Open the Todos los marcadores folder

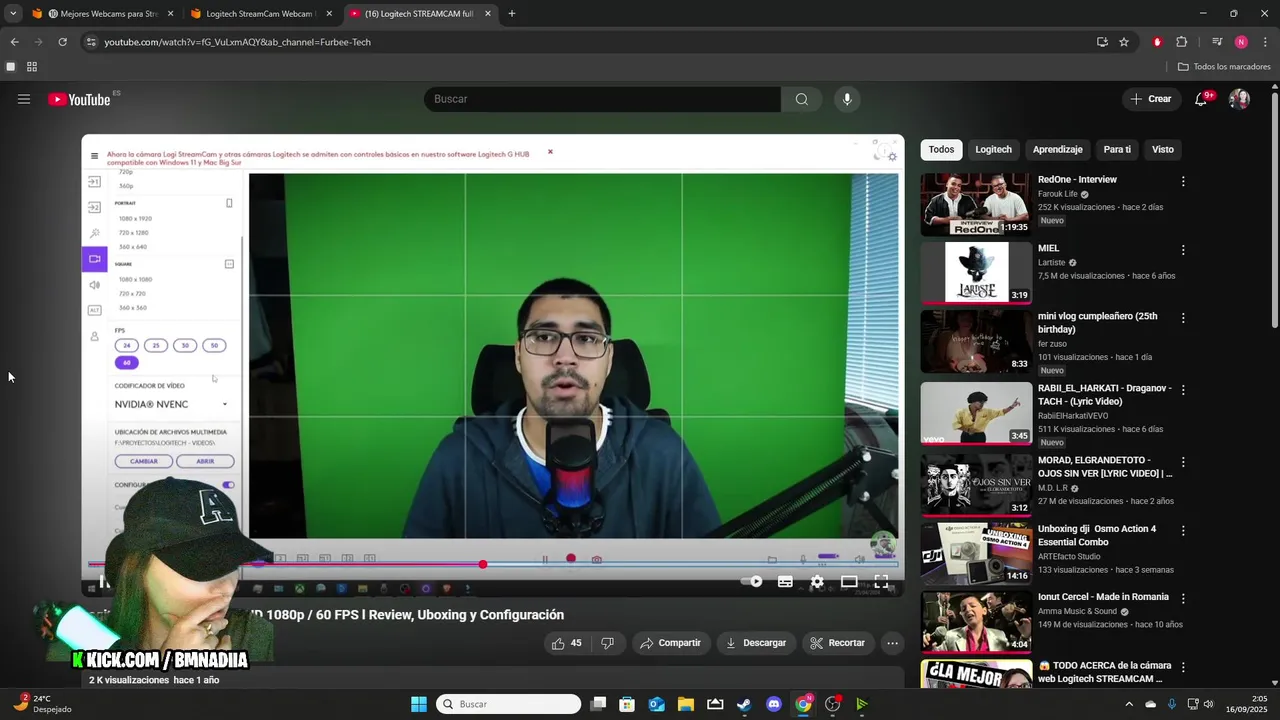point(1224,67)
